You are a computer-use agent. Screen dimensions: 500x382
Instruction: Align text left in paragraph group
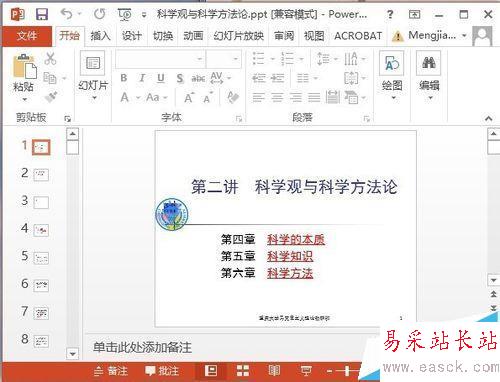pos(258,97)
